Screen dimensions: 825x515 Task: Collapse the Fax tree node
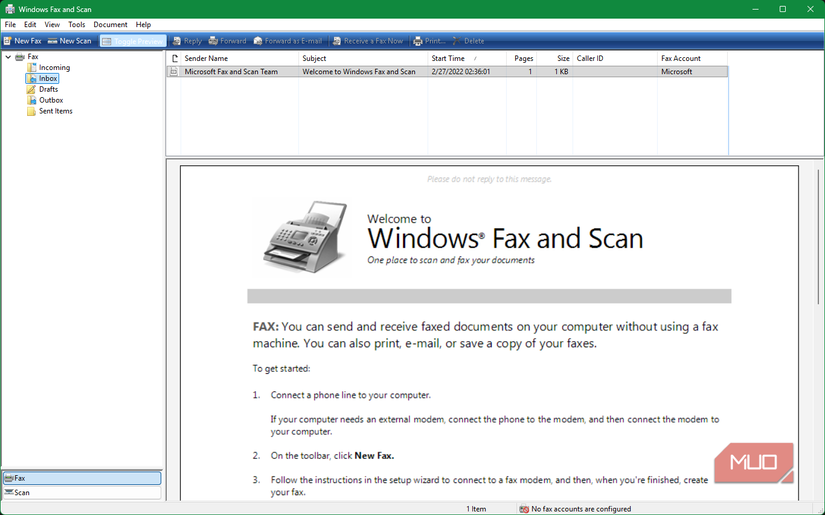8,57
